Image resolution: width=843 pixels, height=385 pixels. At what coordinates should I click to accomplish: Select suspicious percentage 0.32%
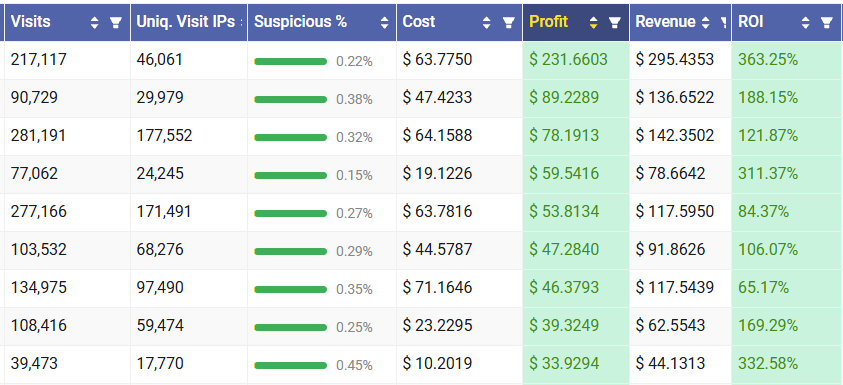[354, 138]
